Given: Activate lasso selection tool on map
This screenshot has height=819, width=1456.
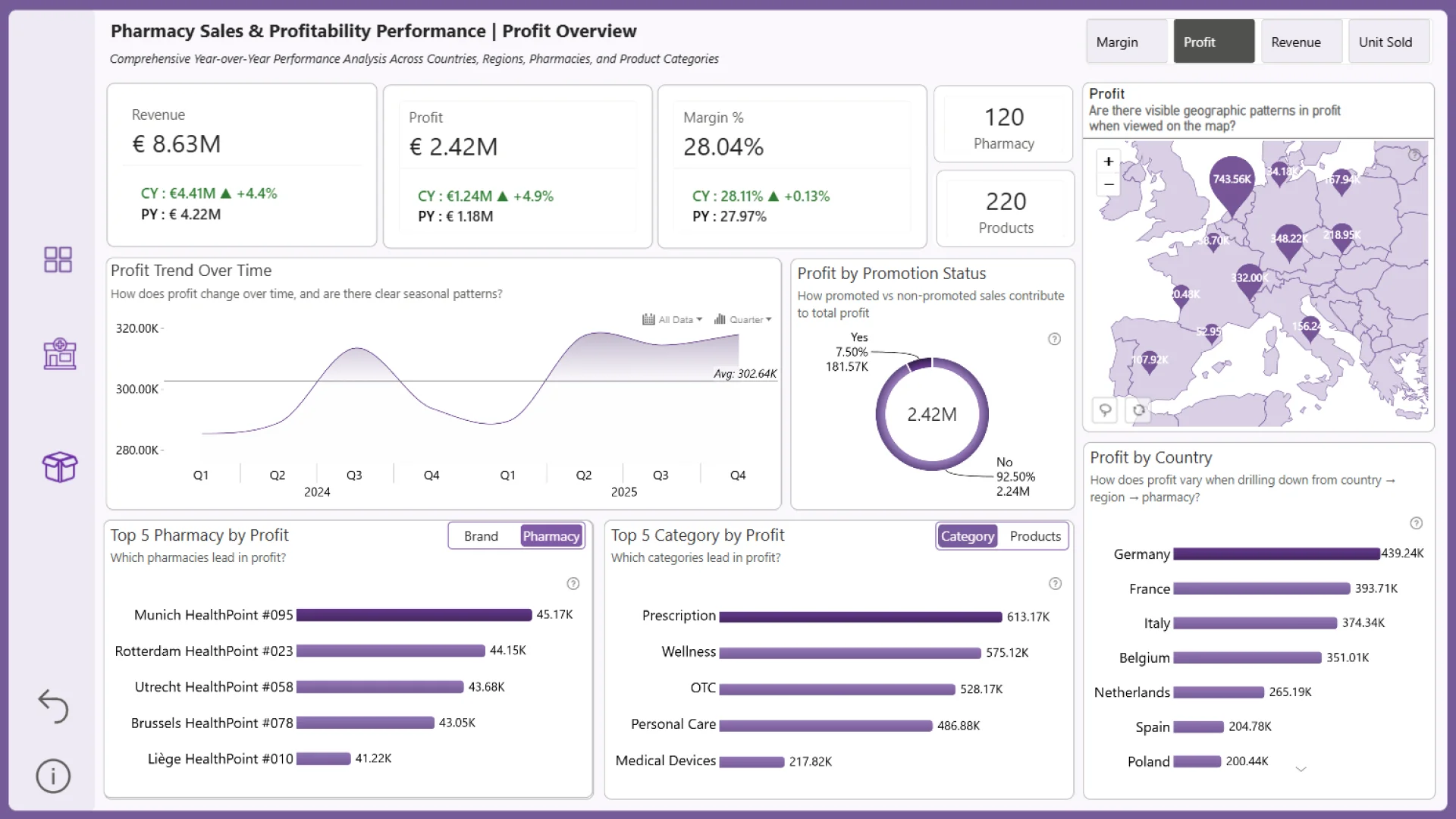Looking at the screenshot, I should 1105,410.
